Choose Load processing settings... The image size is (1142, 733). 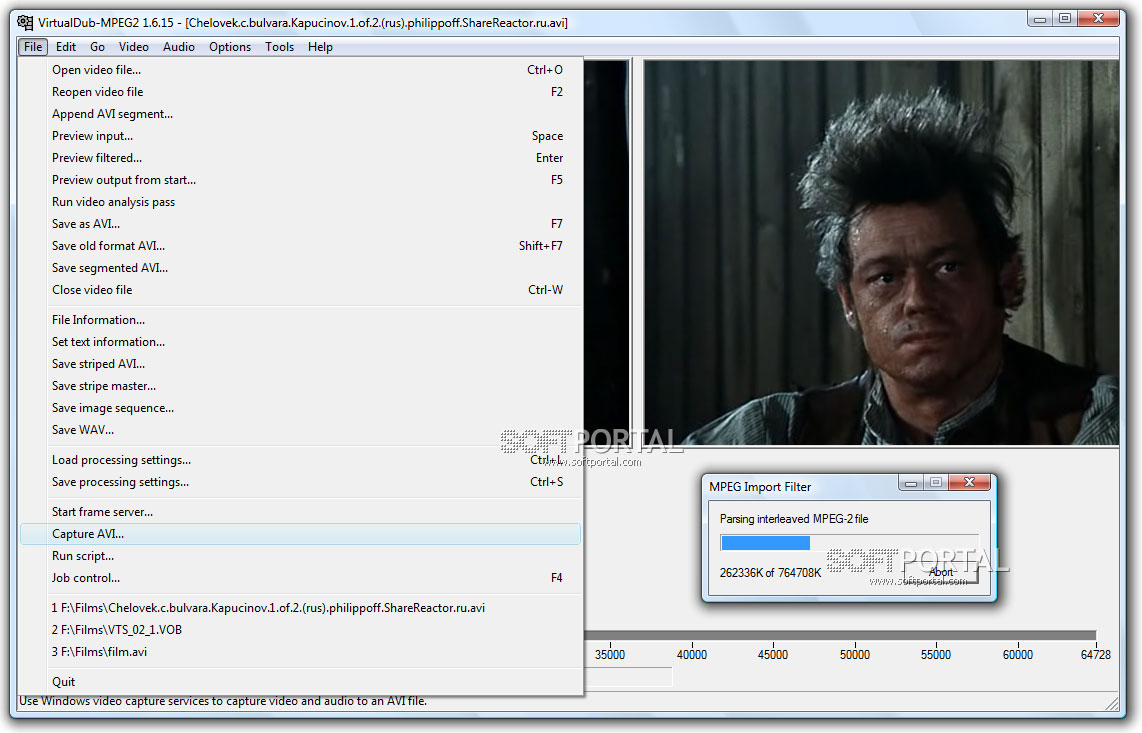(x=300, y=460)
